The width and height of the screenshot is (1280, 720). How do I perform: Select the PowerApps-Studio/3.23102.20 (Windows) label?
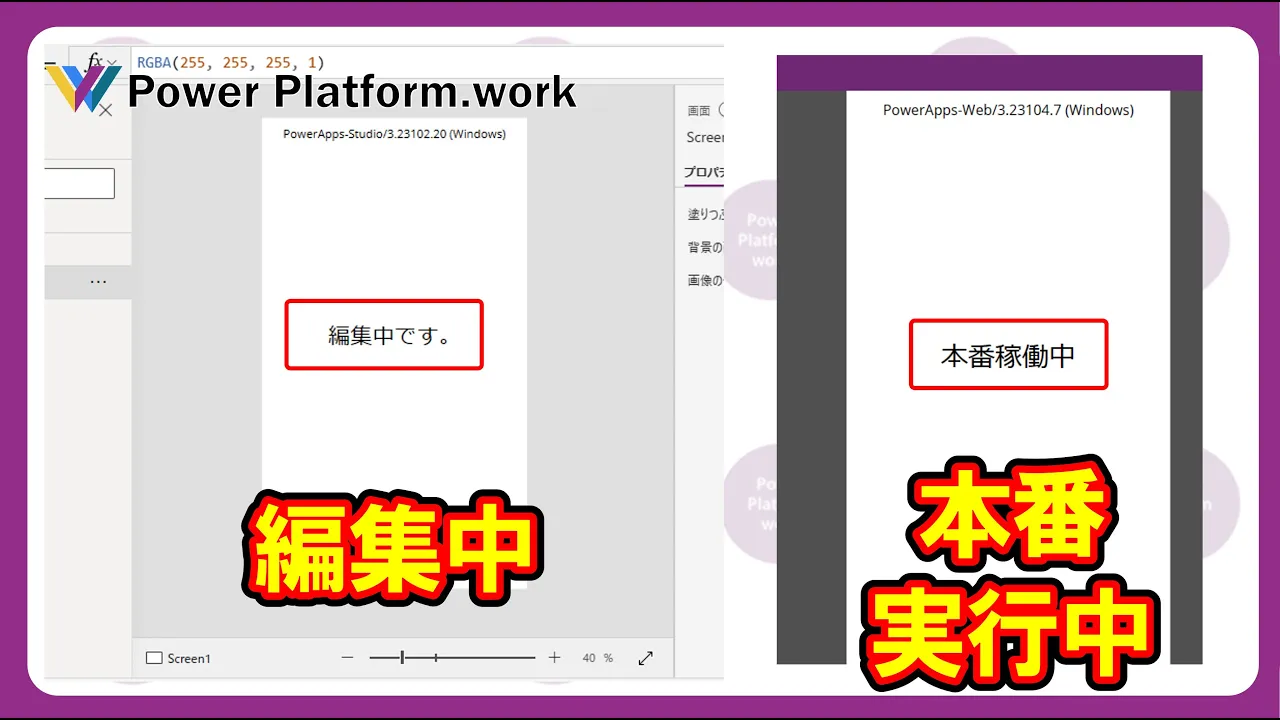point(394,134)
